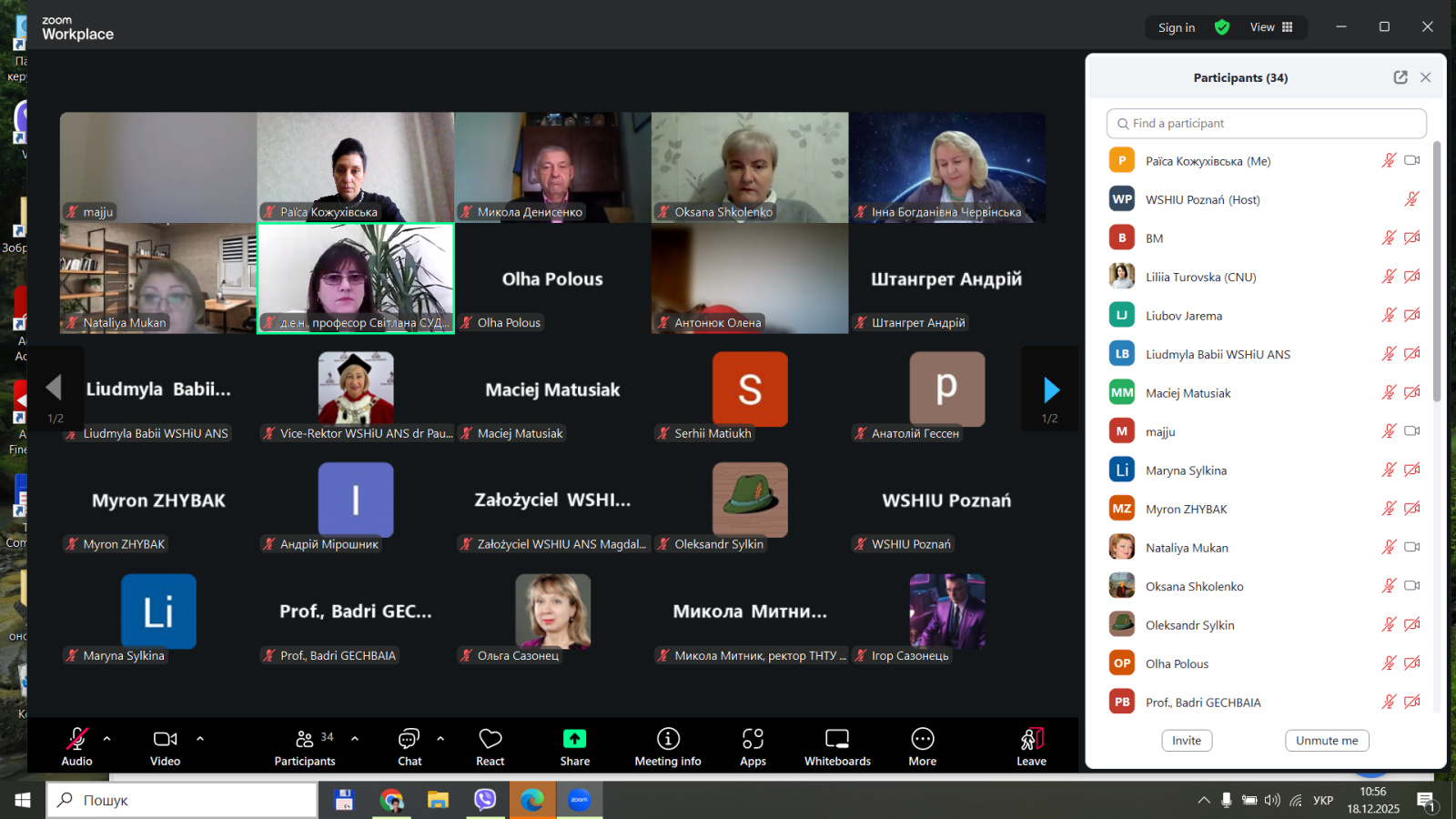Screen dimensions: 1456x819
Task: Open the Apps icon
Action: 753,739
